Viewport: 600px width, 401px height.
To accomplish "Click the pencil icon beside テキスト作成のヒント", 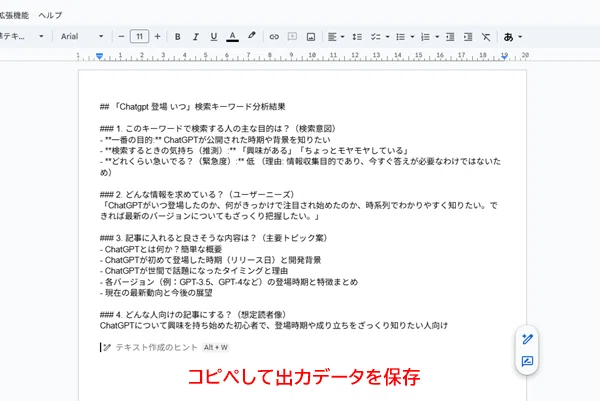I will 107,347.
